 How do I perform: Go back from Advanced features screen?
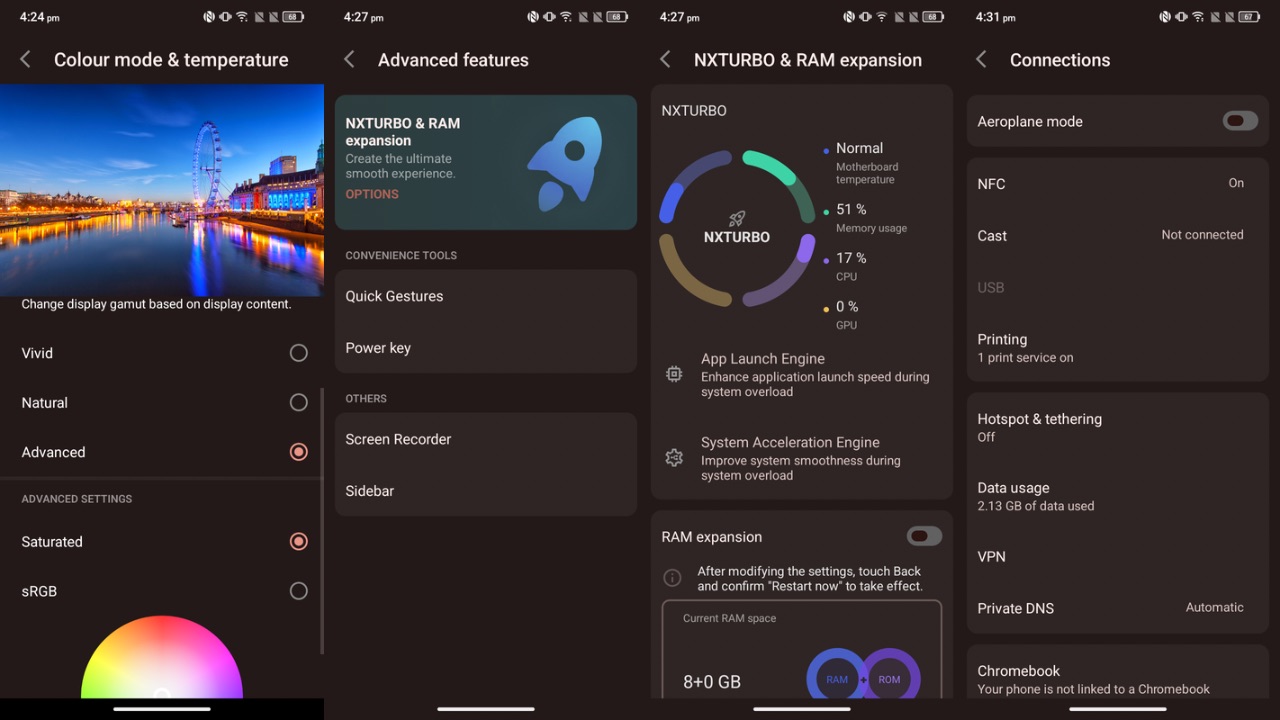pos(349,60)
